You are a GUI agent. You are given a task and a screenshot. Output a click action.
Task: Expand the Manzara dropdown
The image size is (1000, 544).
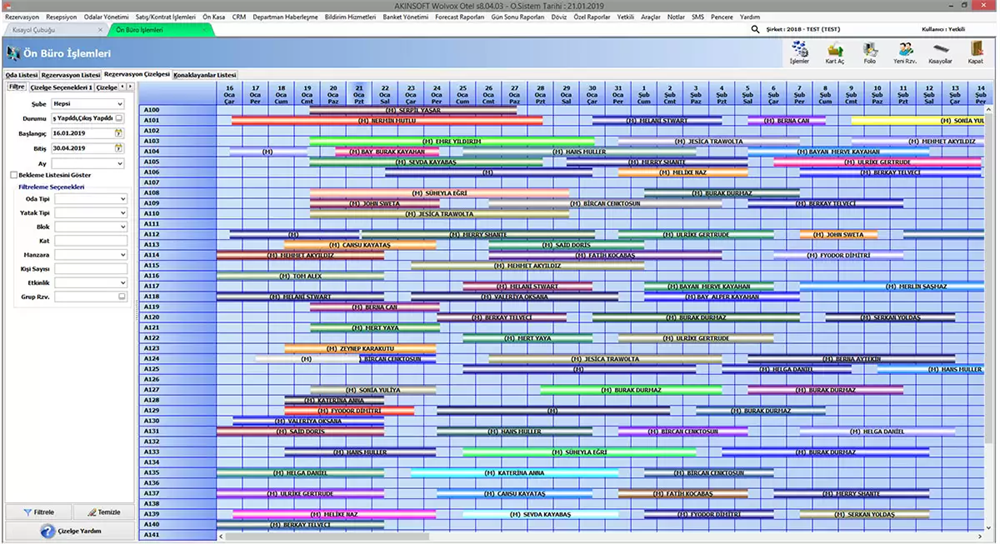(x=122, y=255)
